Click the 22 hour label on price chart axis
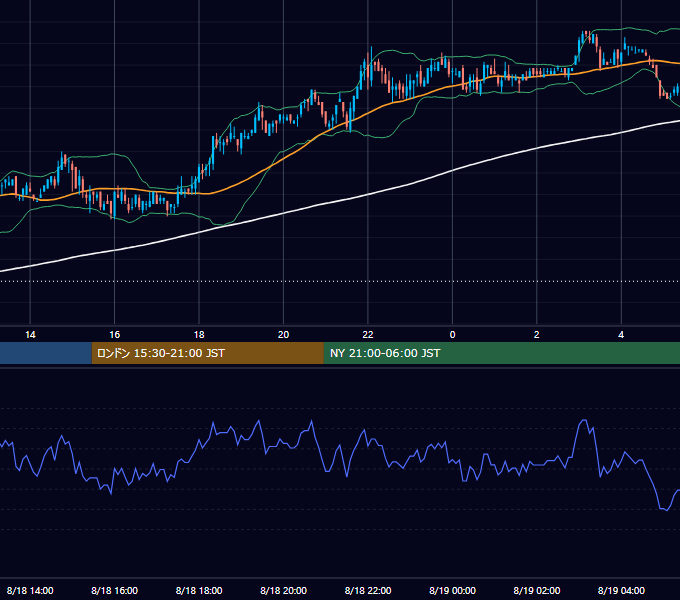Screen dimensions: 680x600 pos(368,335)
